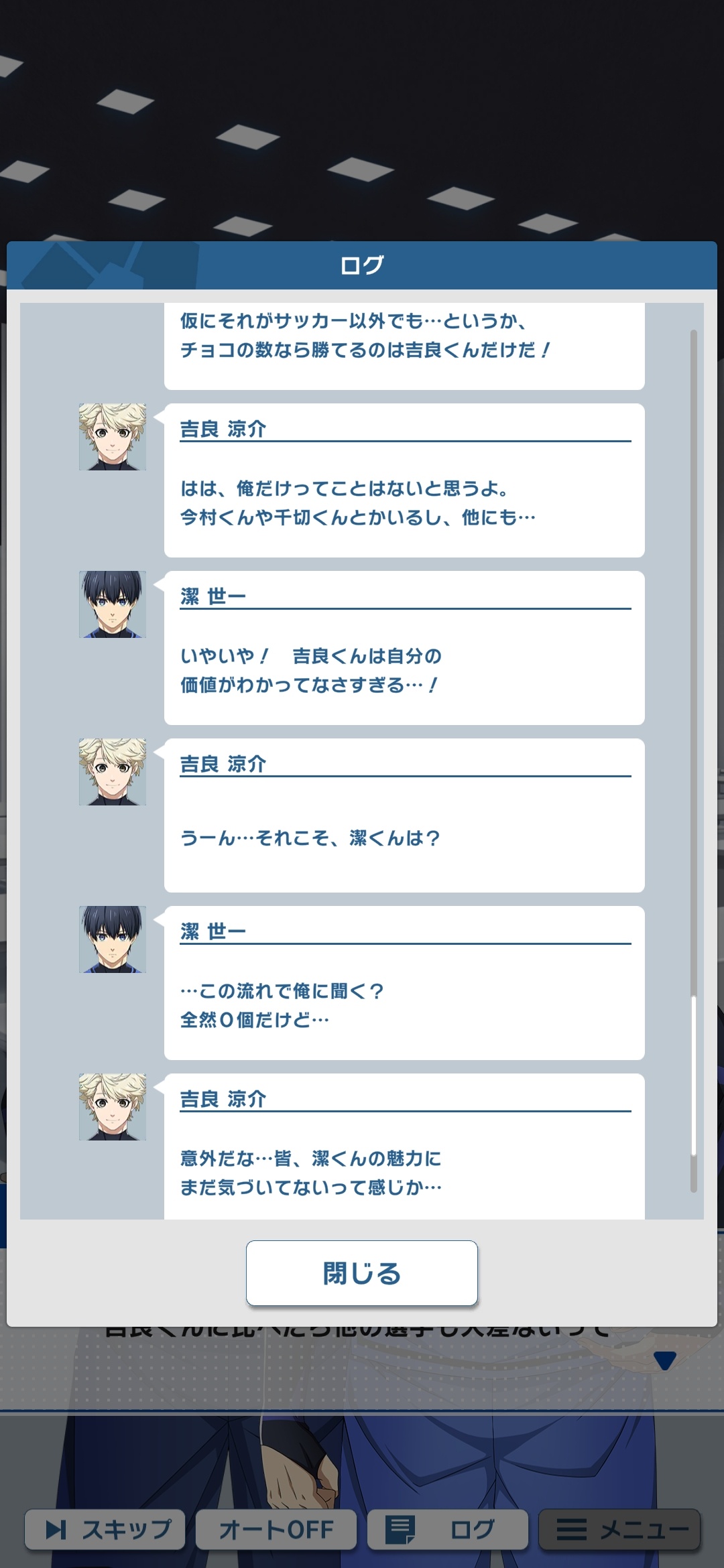The height and width of the screenshot is (1568, 724).
Task: Tap the スキップ skip button
Action: pyautogui.click(x=105, y=1529)
